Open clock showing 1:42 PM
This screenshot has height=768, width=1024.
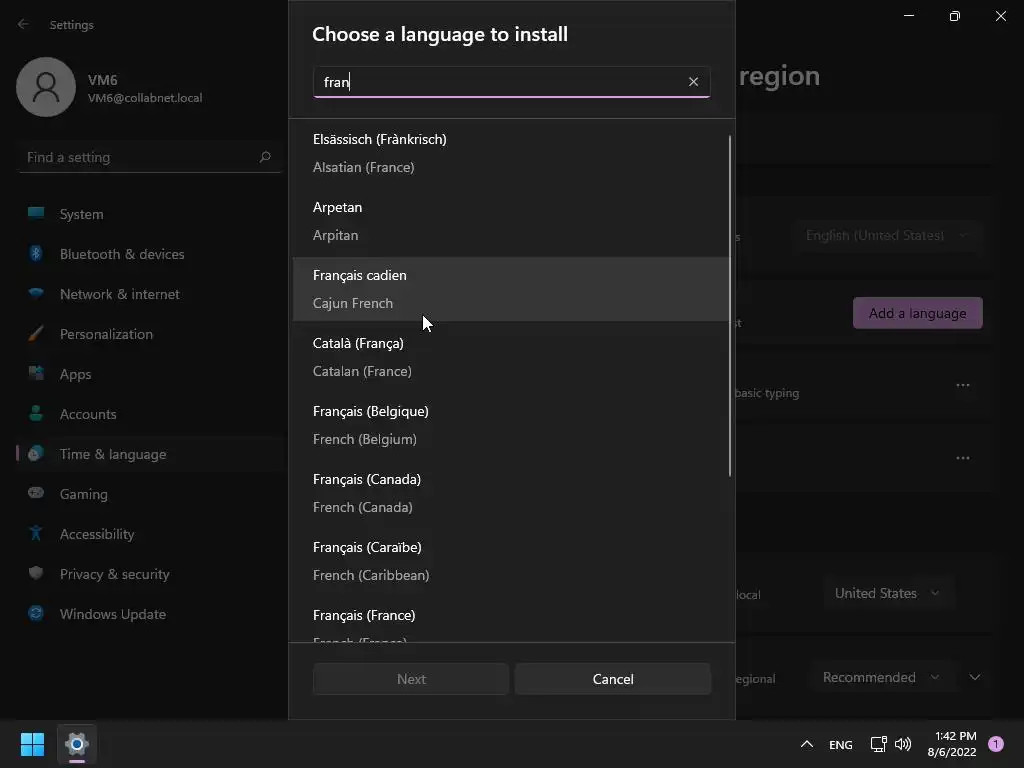[952, 744]
